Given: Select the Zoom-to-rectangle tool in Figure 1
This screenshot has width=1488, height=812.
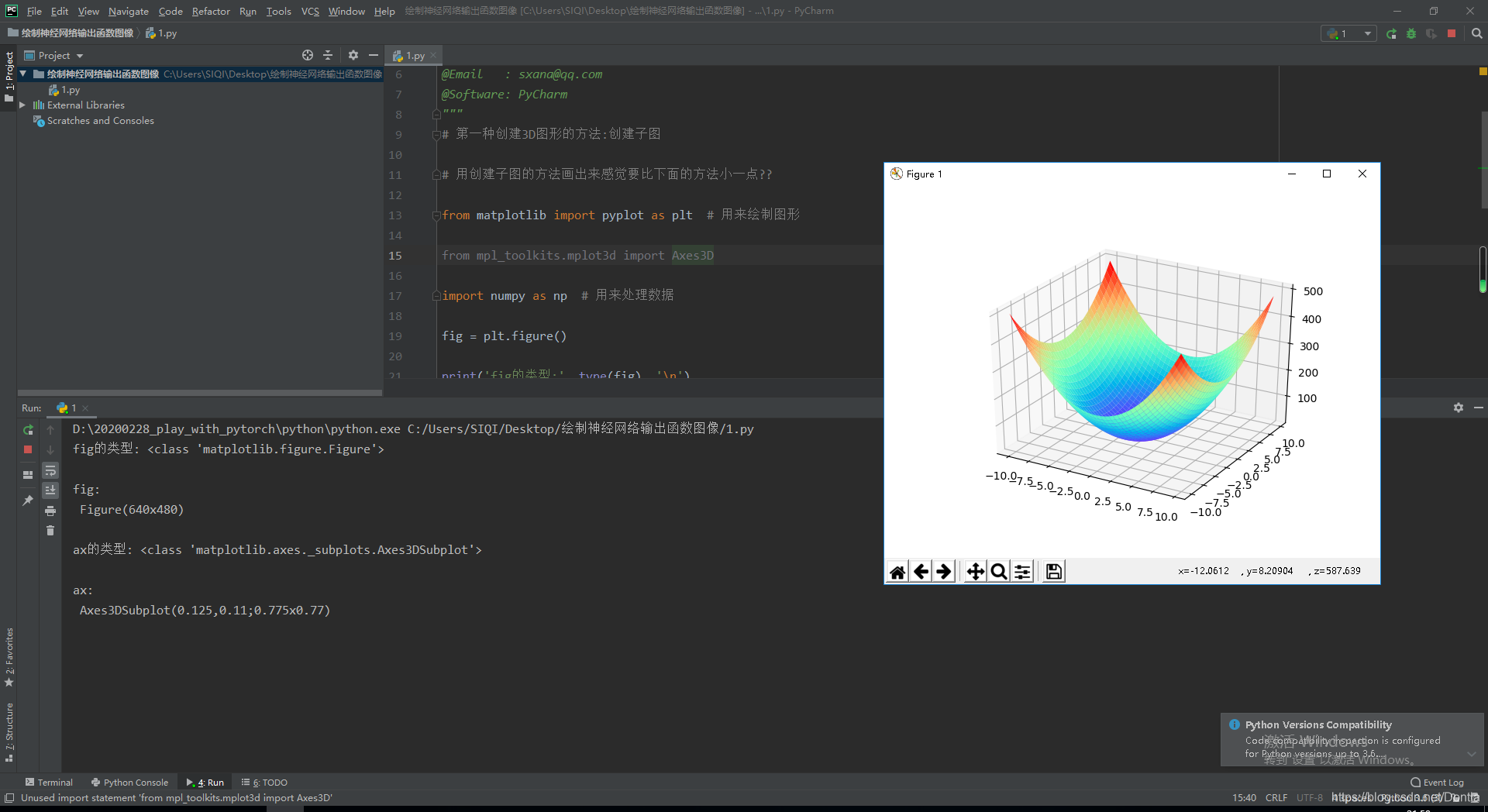Looking at the screenshot, I should tap(998, 571).
